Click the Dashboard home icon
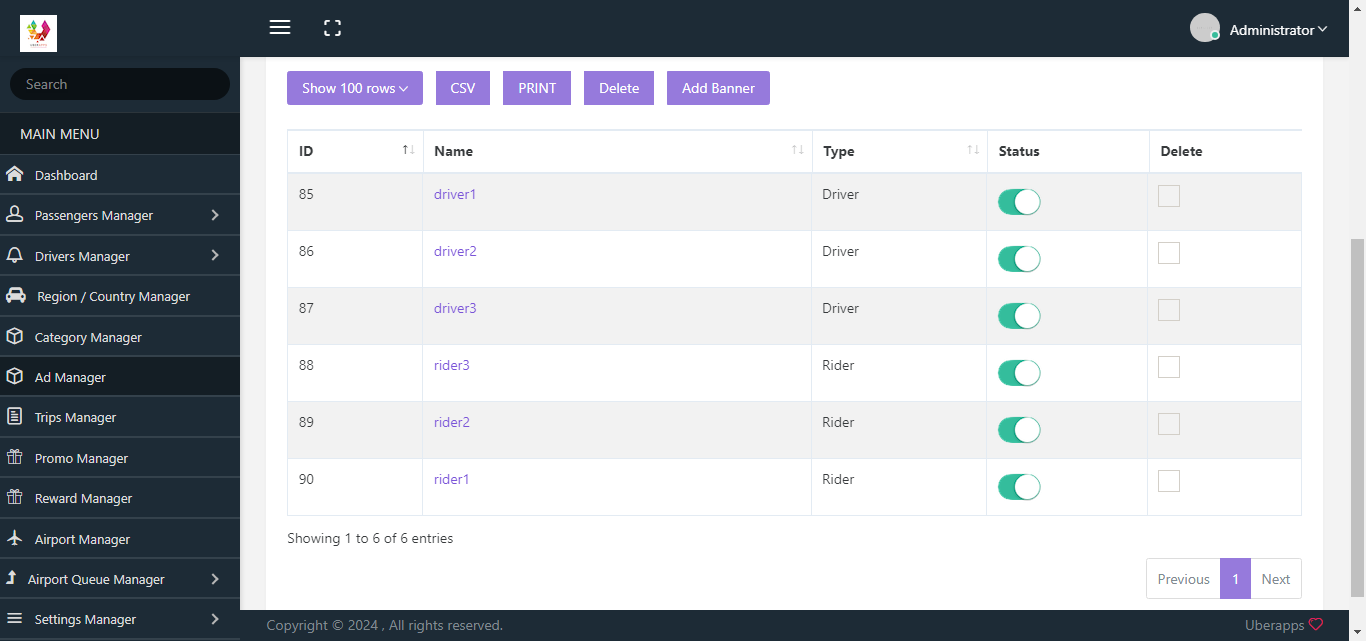The width and height of the screenshot is (1366, 641). [15, 175]
